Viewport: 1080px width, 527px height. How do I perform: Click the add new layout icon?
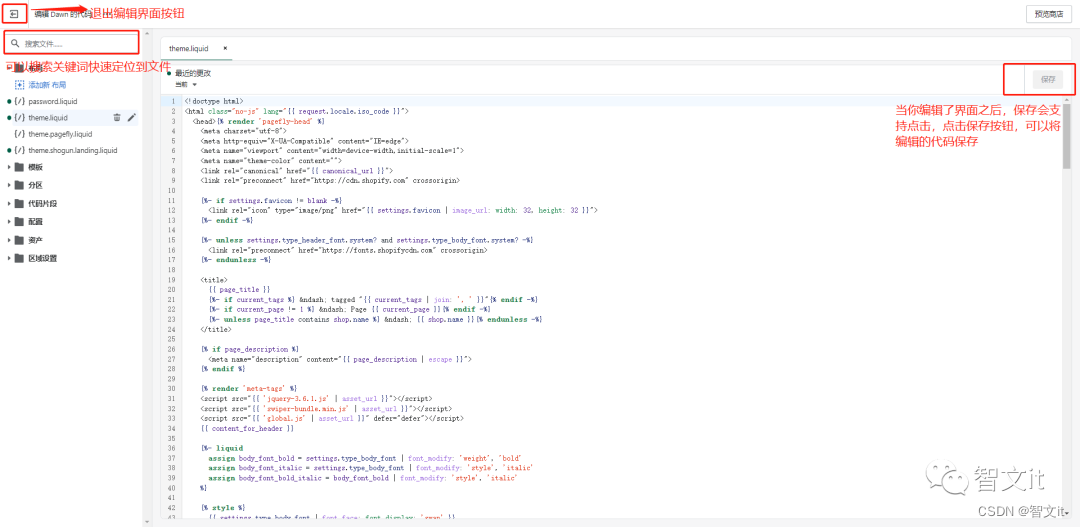pos(19,85)
